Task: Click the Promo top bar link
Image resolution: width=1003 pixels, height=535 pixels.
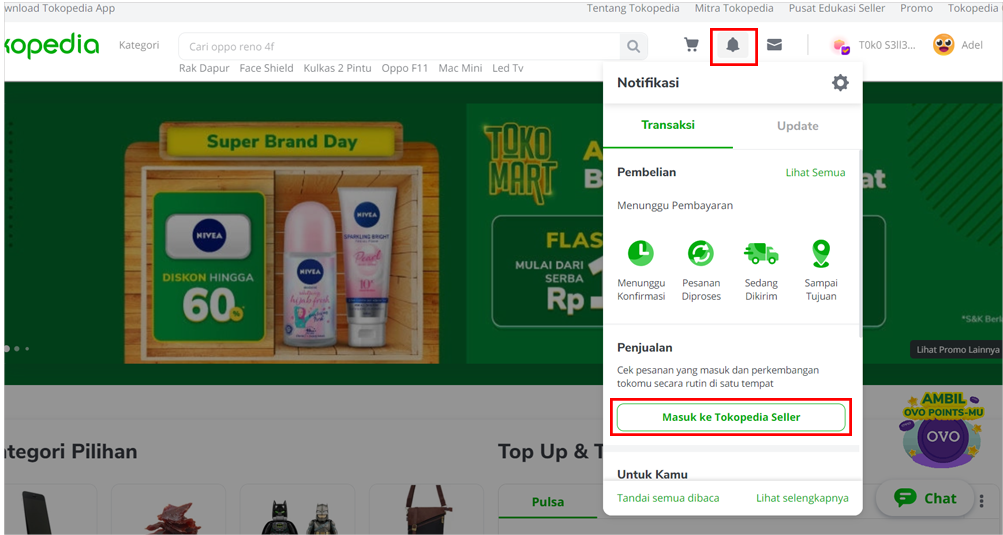Action: tap(916, 8)
